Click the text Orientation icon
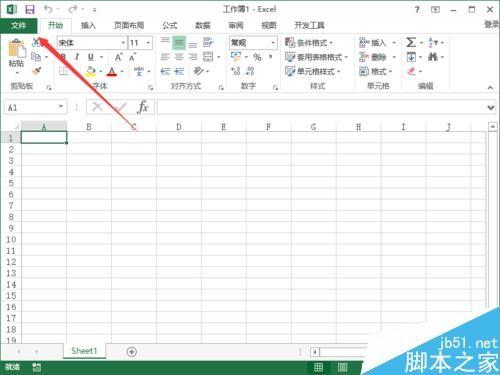The height and width of the screenshot is (375, 500). pyautogui.click(x=199, y=71)
